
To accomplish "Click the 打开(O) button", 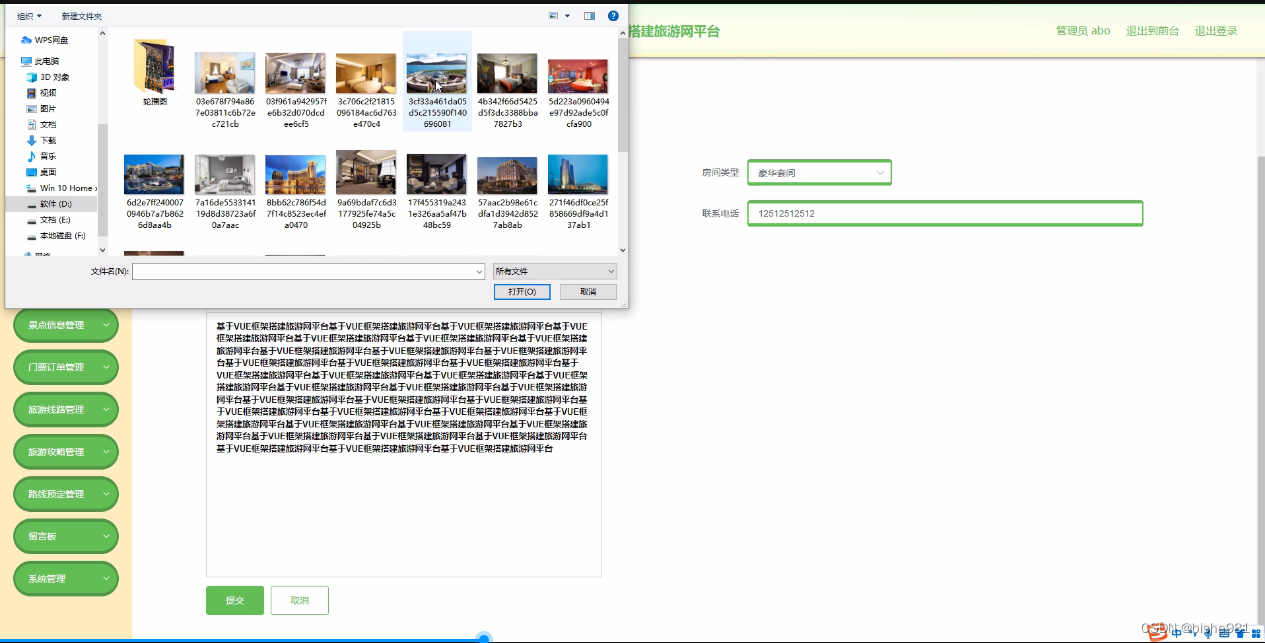I will tap(521, 291).
